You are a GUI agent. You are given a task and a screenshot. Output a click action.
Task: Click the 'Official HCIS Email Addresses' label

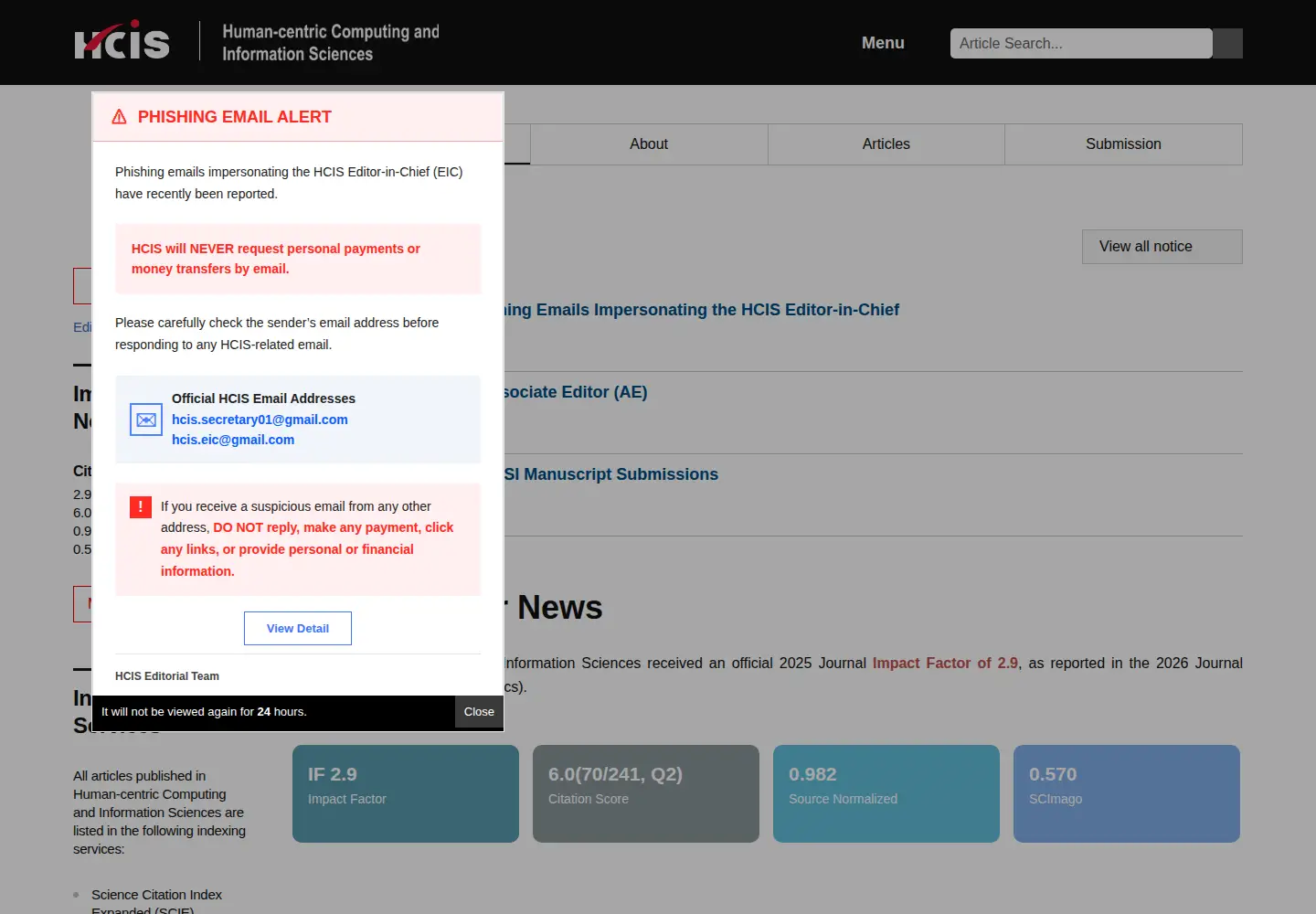pyautogui.click(x=263, y=399)
